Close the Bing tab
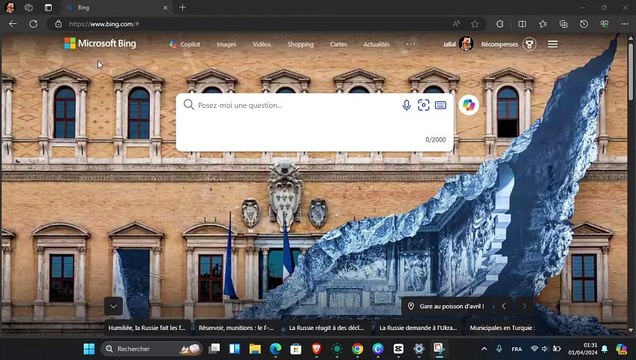The image size is (636, 360). [165, 8]
